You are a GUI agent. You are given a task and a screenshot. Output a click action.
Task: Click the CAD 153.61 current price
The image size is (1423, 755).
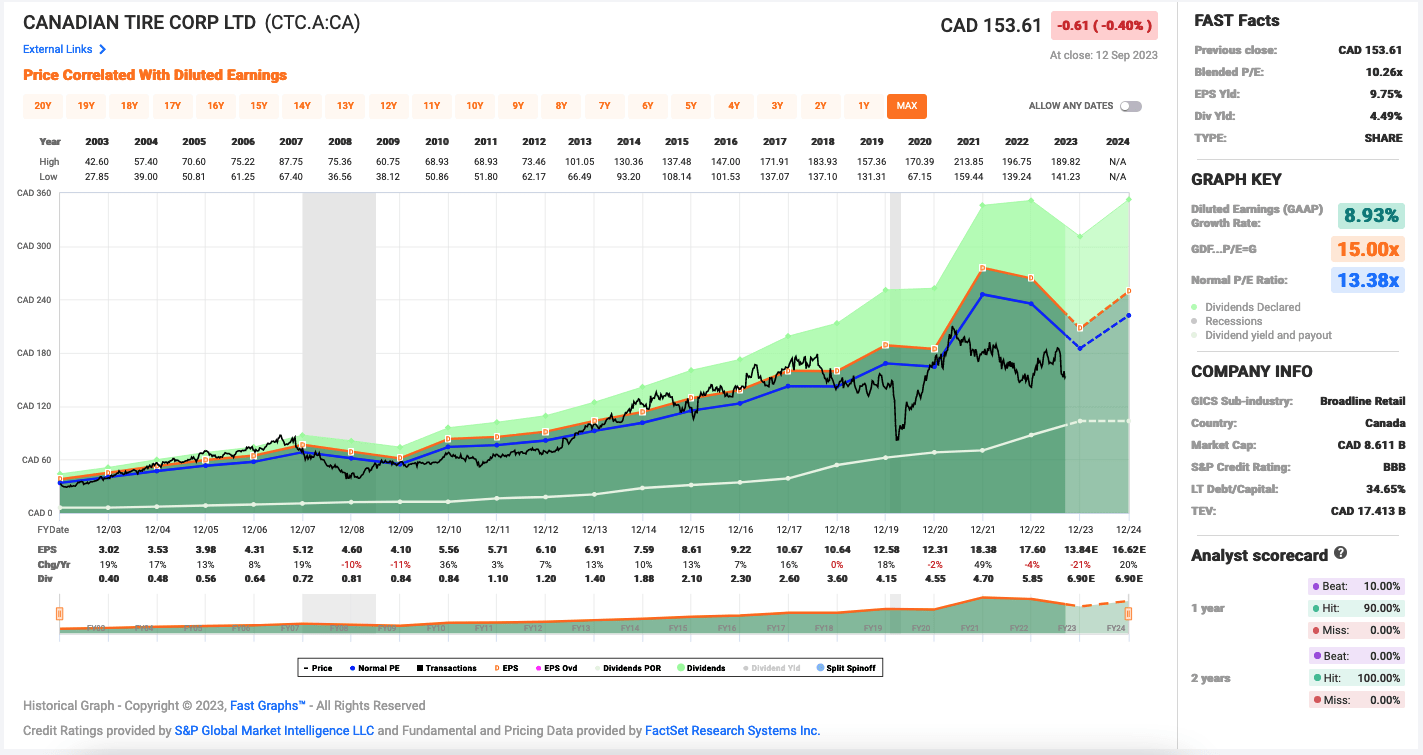click(991, 25)
